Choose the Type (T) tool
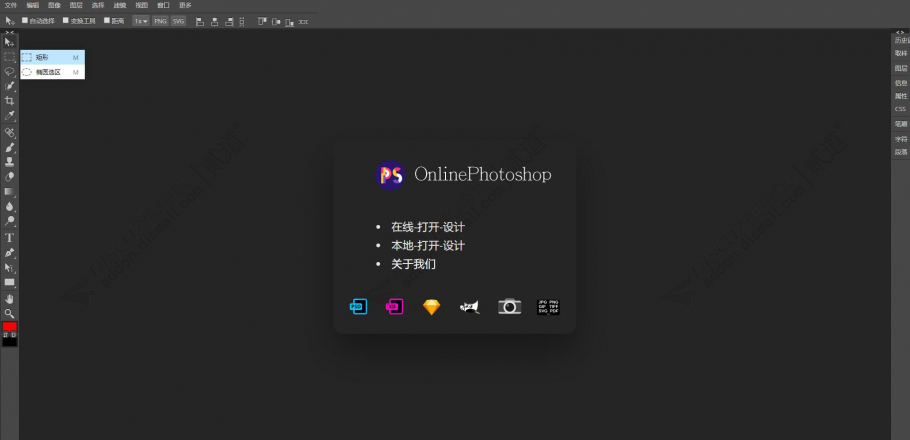910x440 pixels. 10,238
